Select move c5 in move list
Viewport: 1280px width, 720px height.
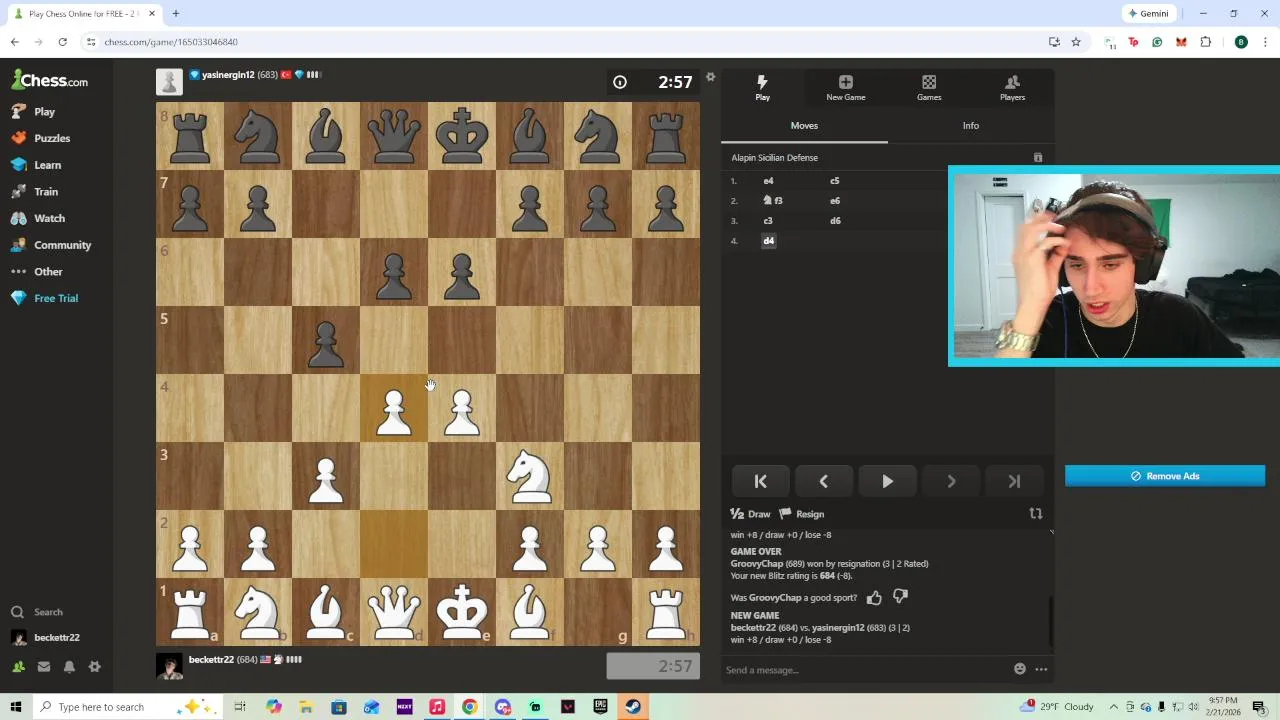[835, 181]
